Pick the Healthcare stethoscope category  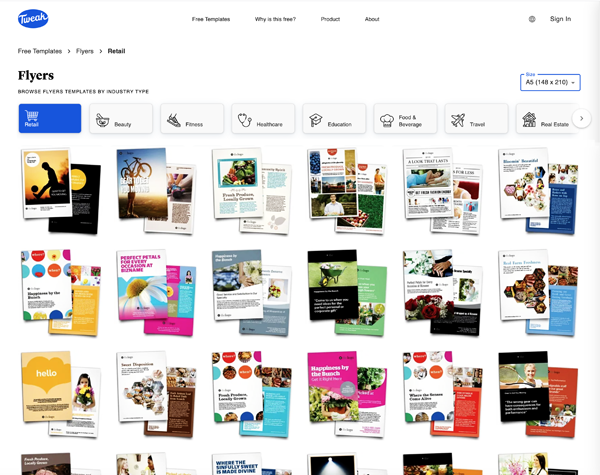(x=263, y=119)
